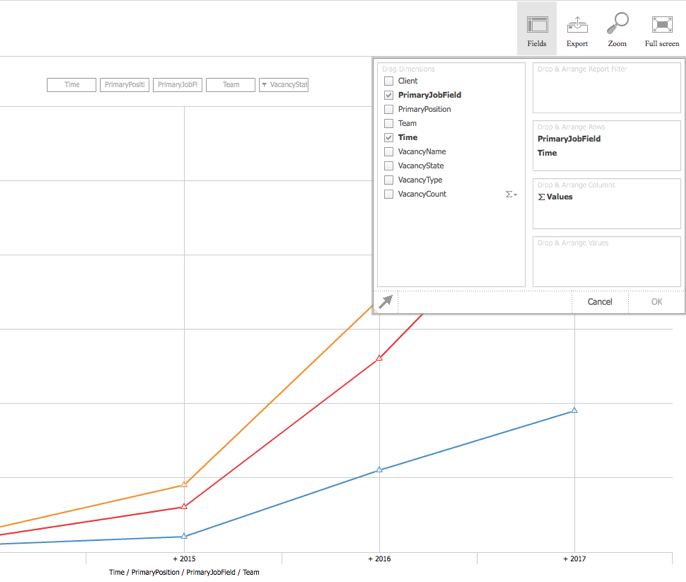
Task: Click the blue data point marker for 2017
Action: pyautogui.click(x=574, y=411)
